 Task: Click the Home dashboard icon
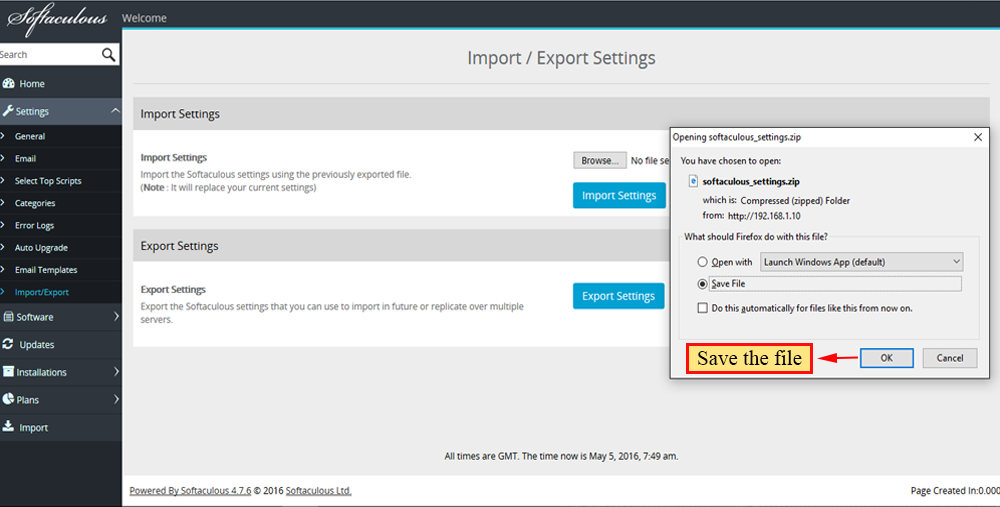tap(8, 84)
